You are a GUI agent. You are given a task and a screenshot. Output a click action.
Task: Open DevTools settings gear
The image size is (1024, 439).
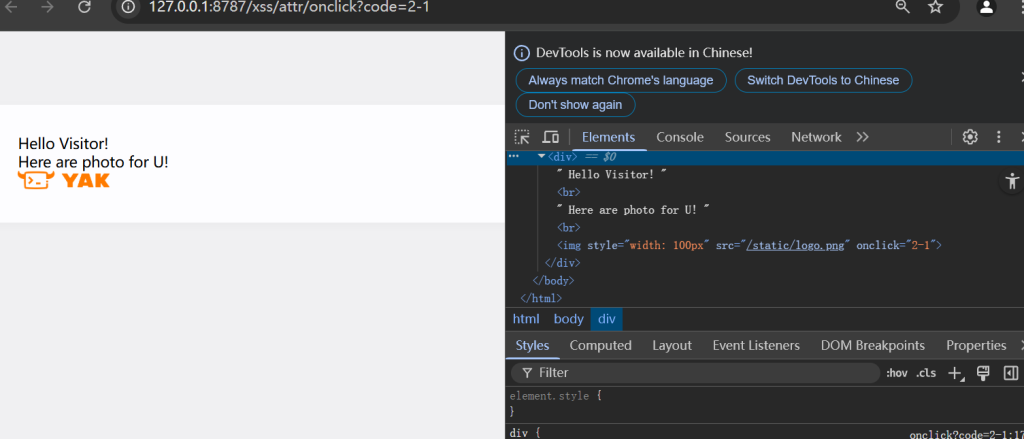pos(969,137)
